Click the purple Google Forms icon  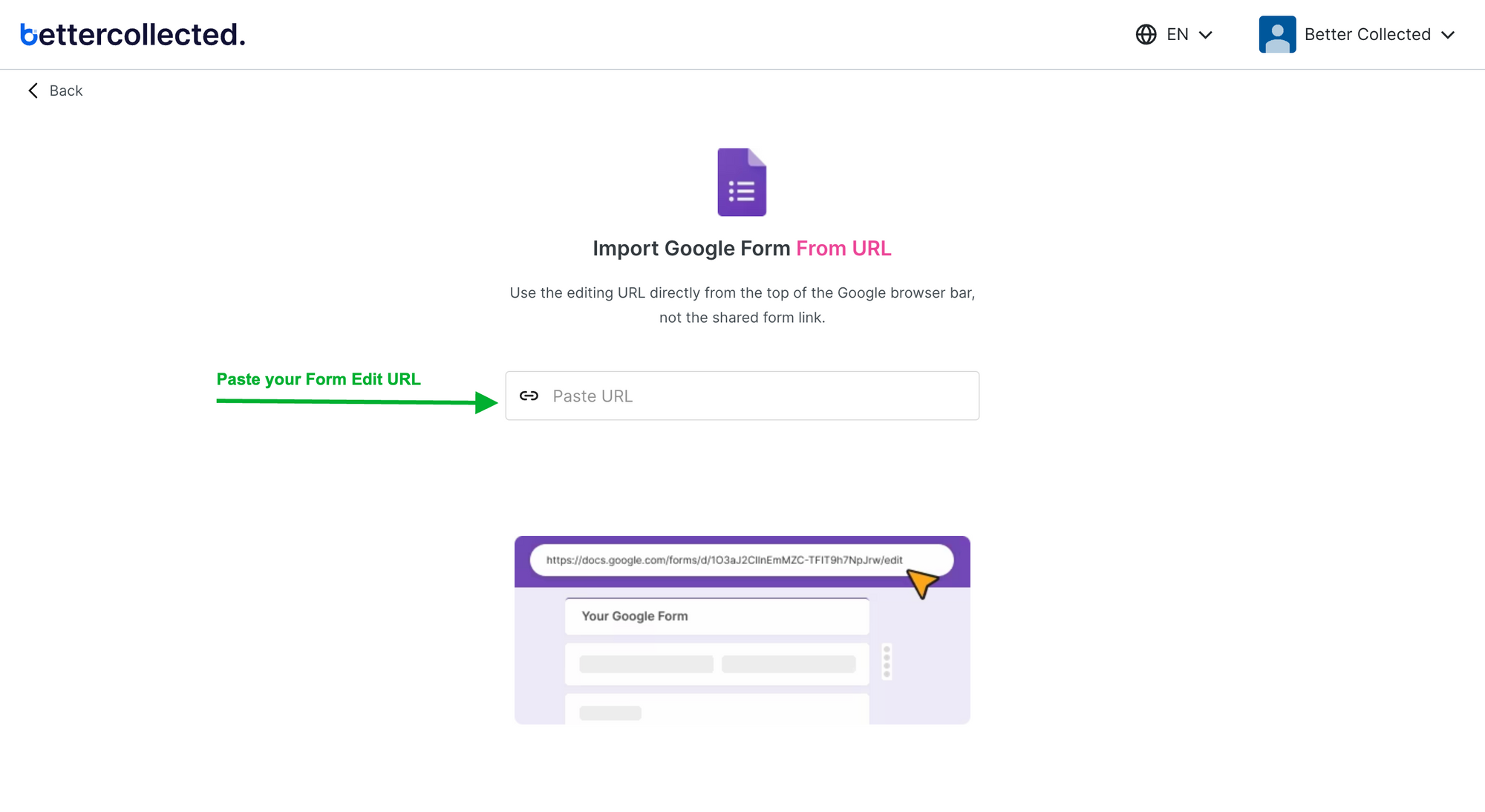click(742, 182)
